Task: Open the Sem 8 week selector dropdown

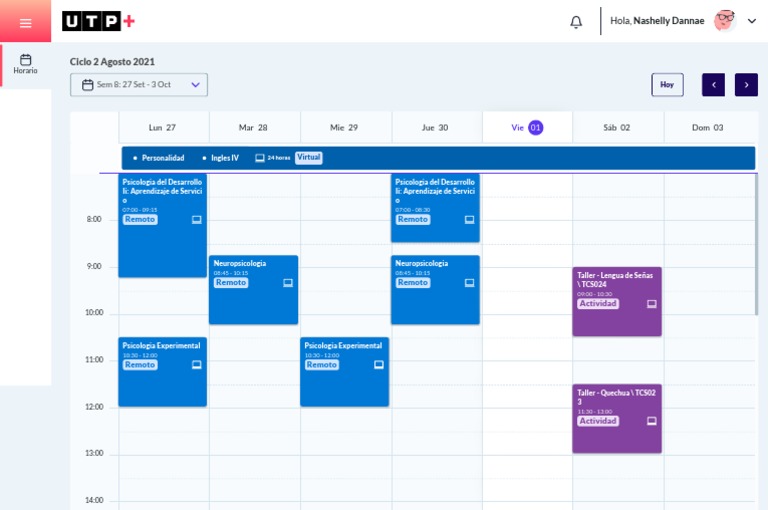Action: (139, 85)
